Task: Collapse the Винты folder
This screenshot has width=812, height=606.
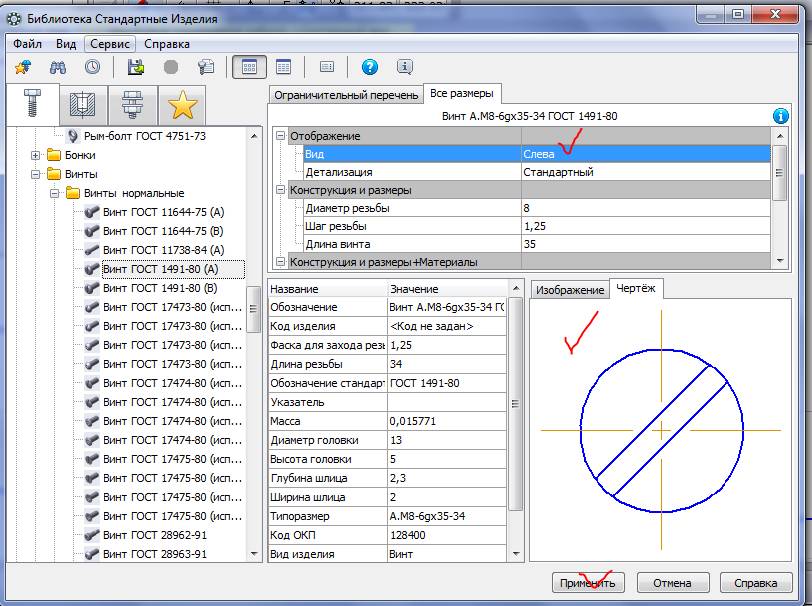Action: 35,174
